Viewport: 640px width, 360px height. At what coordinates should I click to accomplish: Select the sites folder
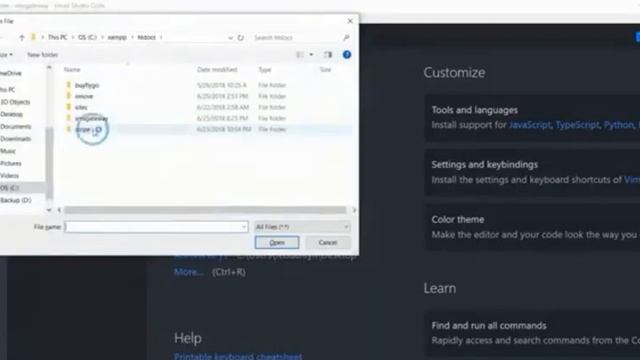81,107
